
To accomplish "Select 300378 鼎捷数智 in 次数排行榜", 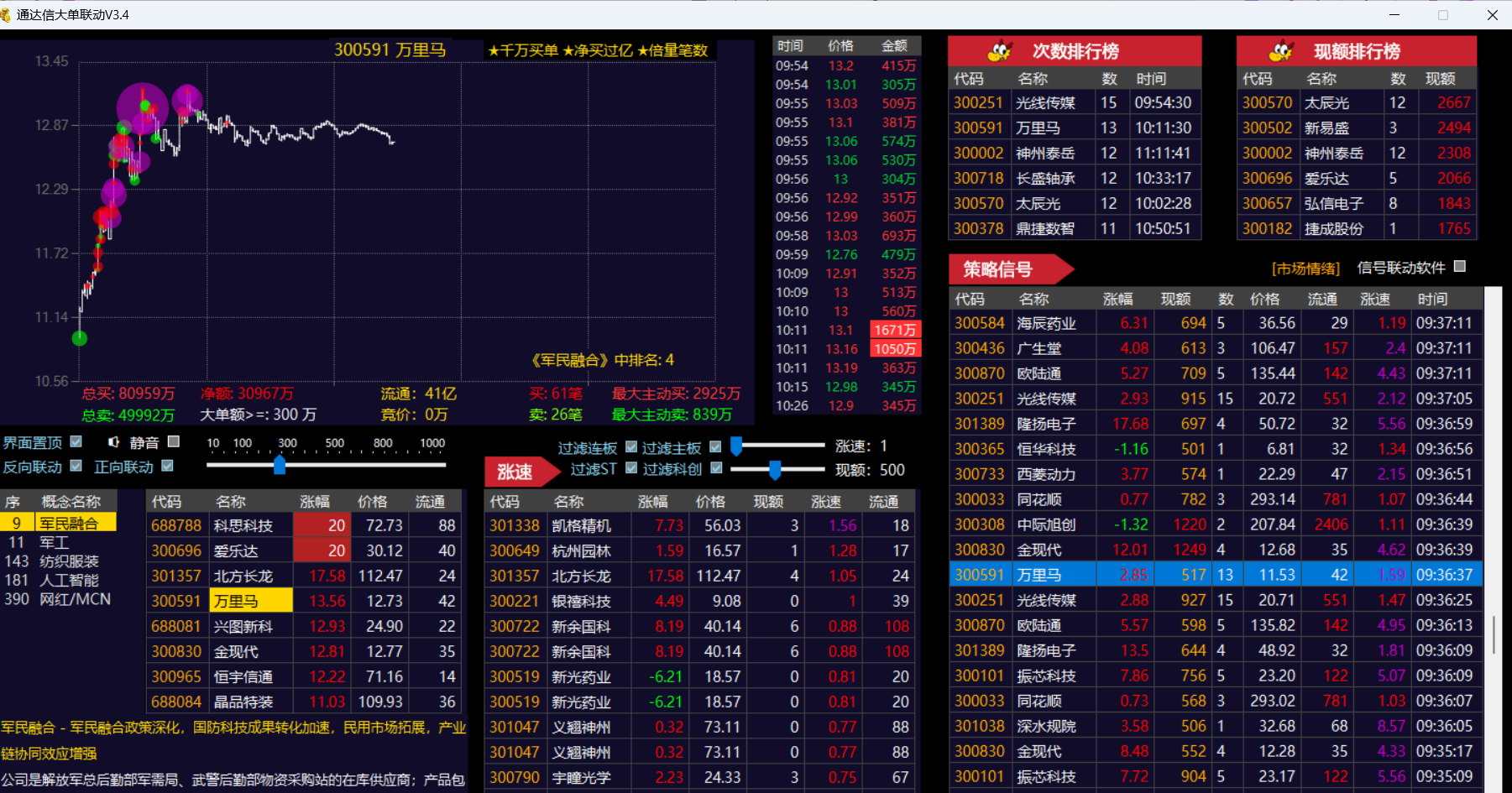I will [1075, 228].
